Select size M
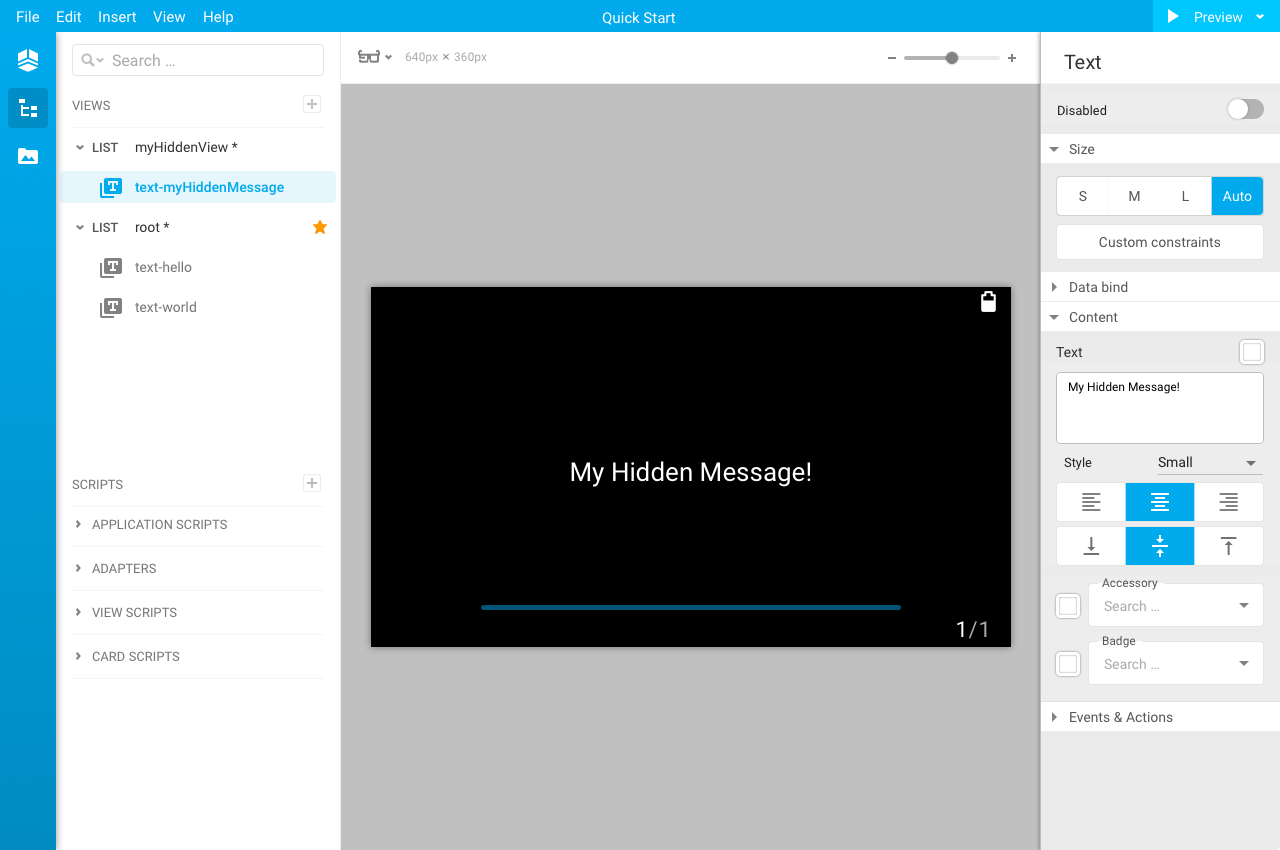The image size is (1280, 850). tap(1134, 196)
